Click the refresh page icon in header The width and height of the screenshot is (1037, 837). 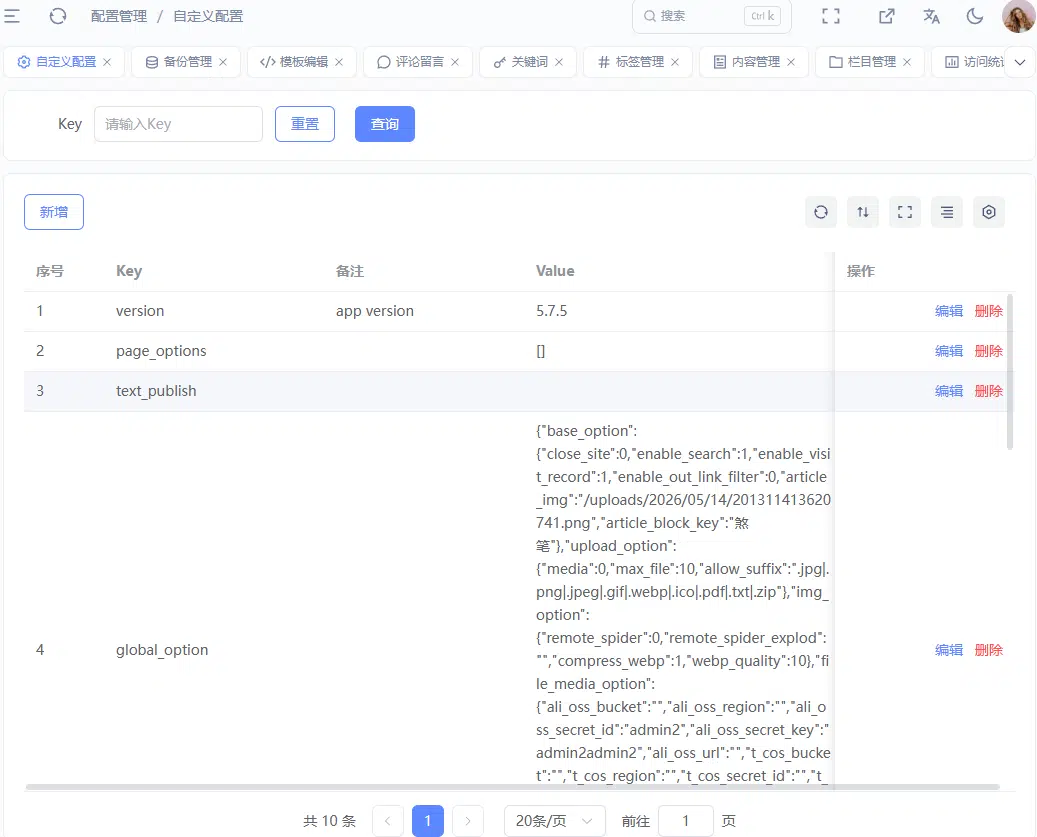tap(58, 16)
